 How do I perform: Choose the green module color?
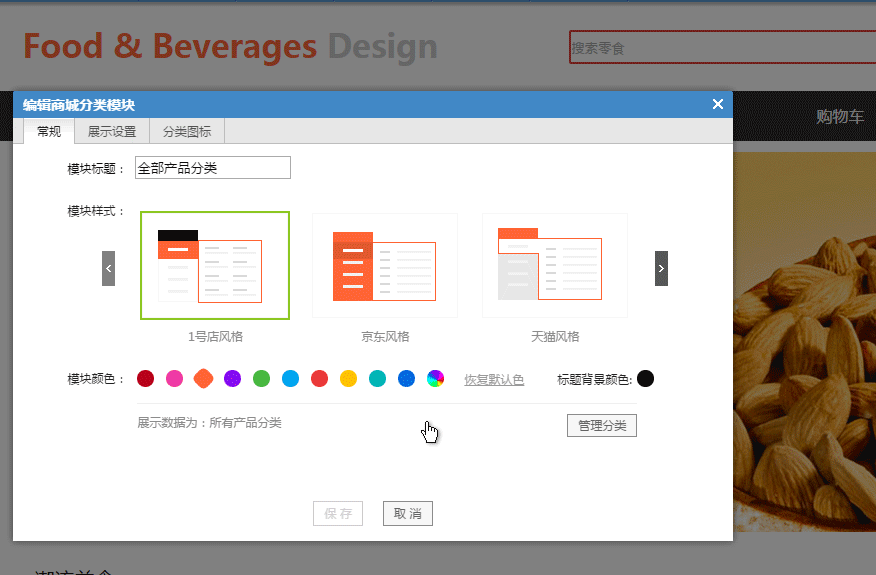(261, 378)
